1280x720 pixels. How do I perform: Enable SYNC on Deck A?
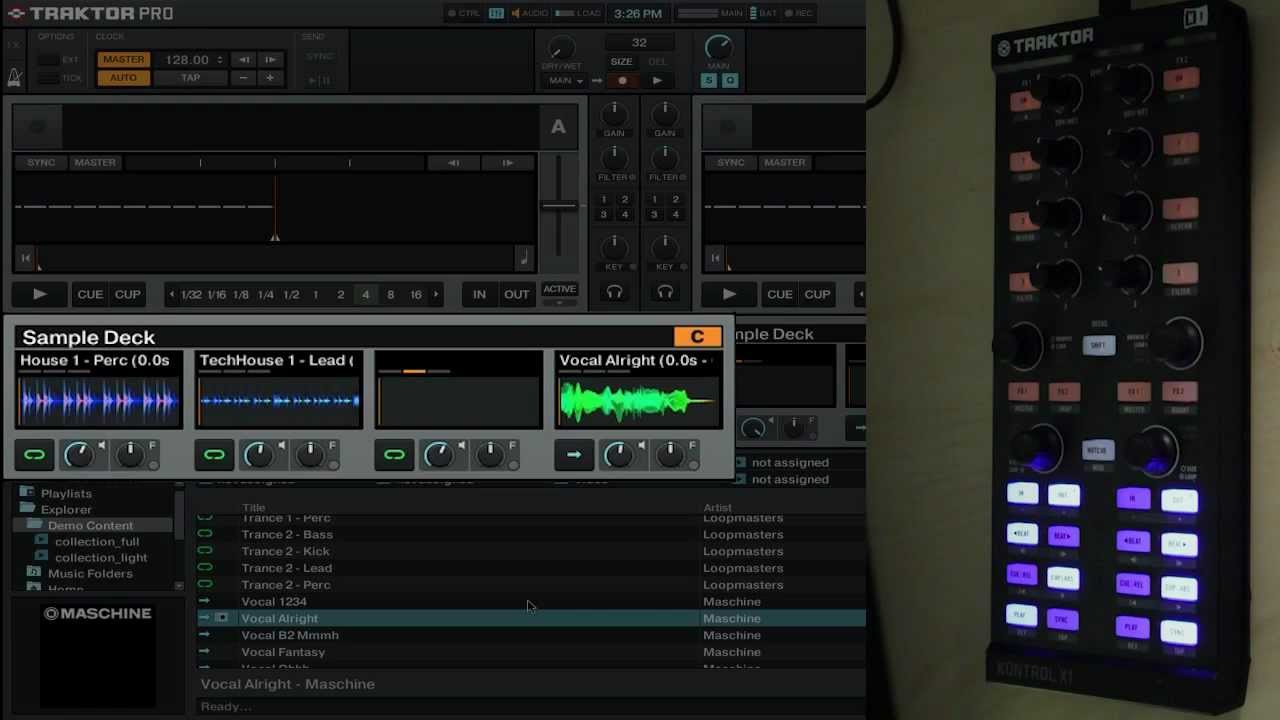point(41,162)
